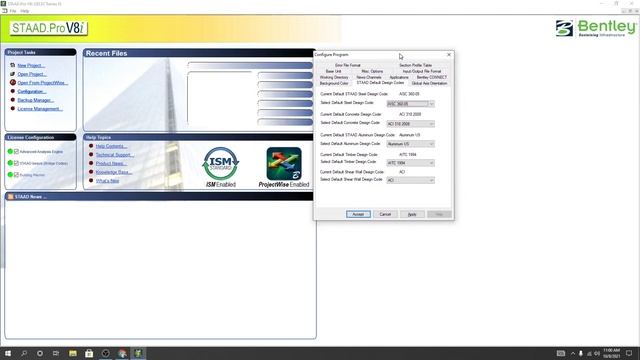The height and width of the screenshot is (360, 640).
Task: Switch to the Input/Output File Format tab
Action: coord(422,71)
